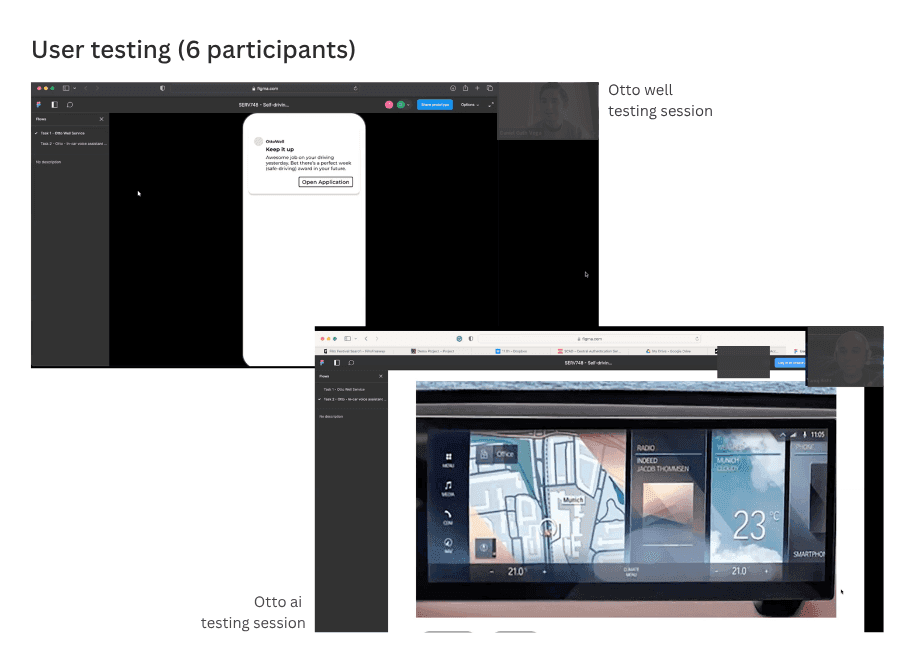Open RADIO widget header on car display
This screenshot has height=650, width=900.
point(646,447)
